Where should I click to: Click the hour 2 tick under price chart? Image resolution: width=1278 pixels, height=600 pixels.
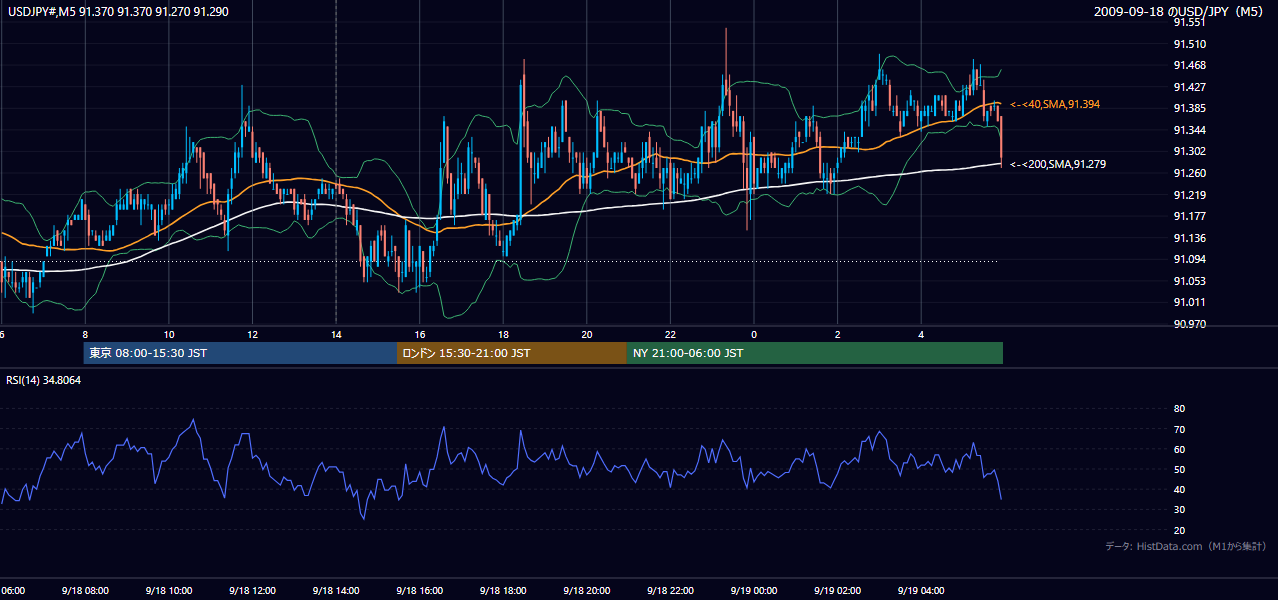point(838,334)
